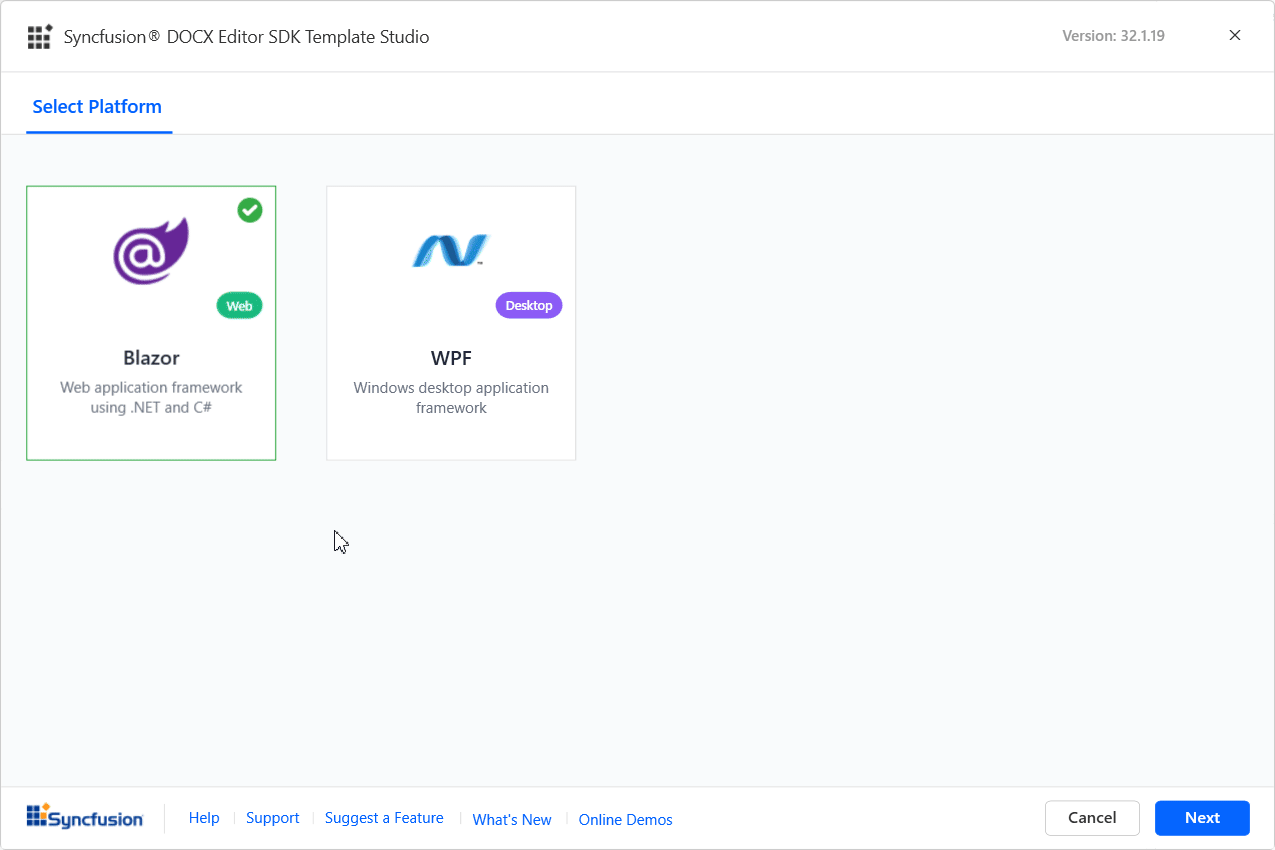Cancel the template setup
The image size is (1275, 850).
[x=1092, y=817]
